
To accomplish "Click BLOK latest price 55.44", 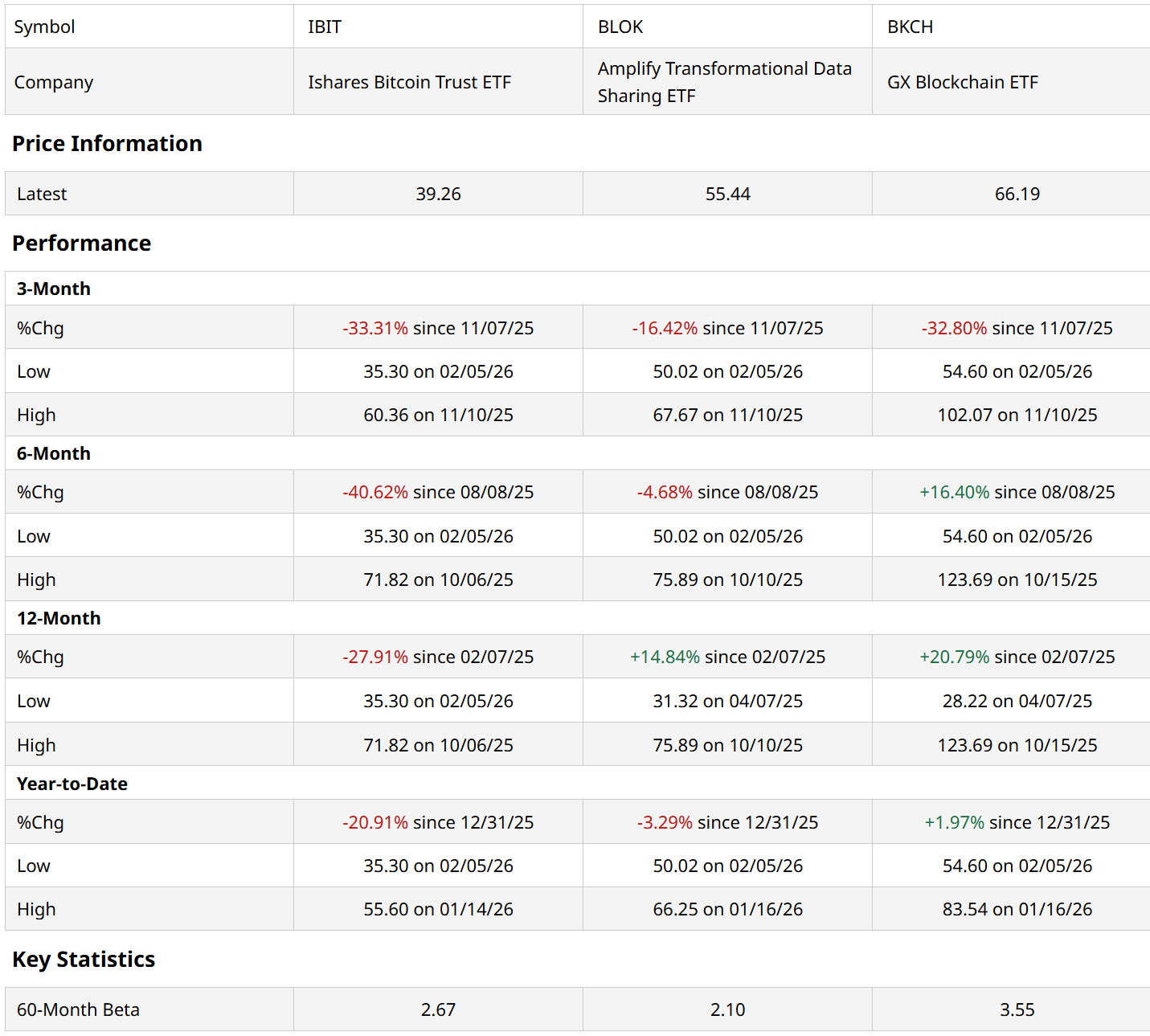I will 727,194.
